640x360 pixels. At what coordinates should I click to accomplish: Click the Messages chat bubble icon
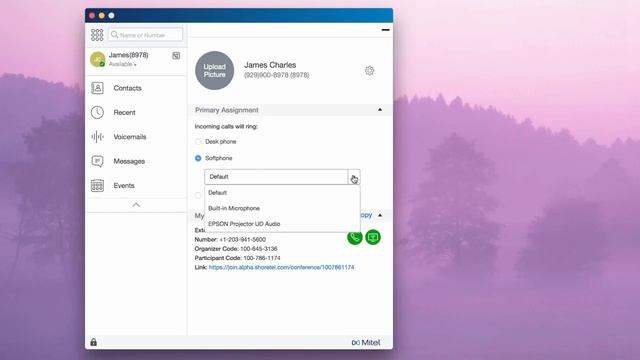tap(97, 161)
